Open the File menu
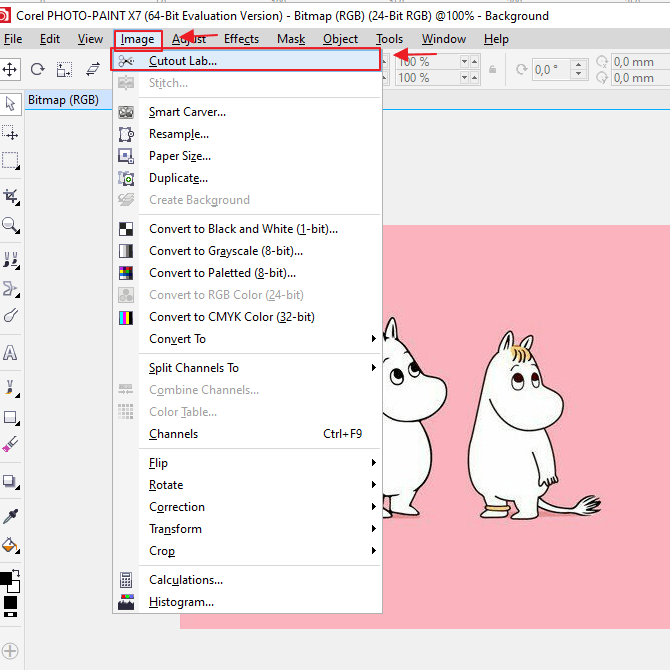The height and width of the screenshot is (670, 670). 13,39
